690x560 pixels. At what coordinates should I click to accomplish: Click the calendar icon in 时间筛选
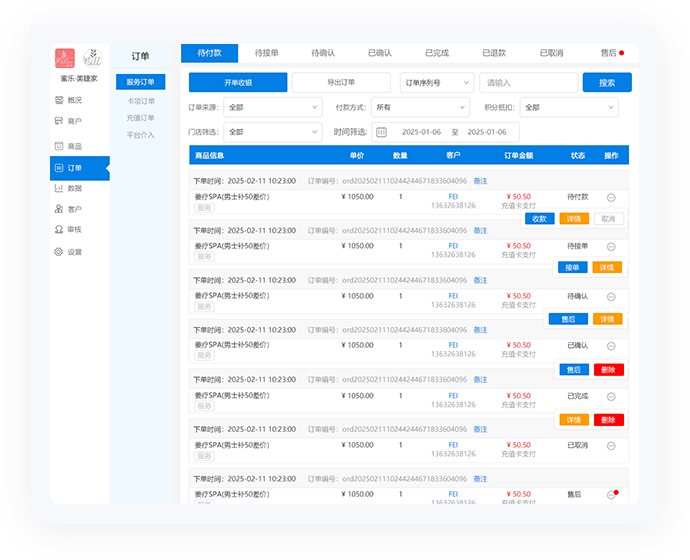(381, 132)
